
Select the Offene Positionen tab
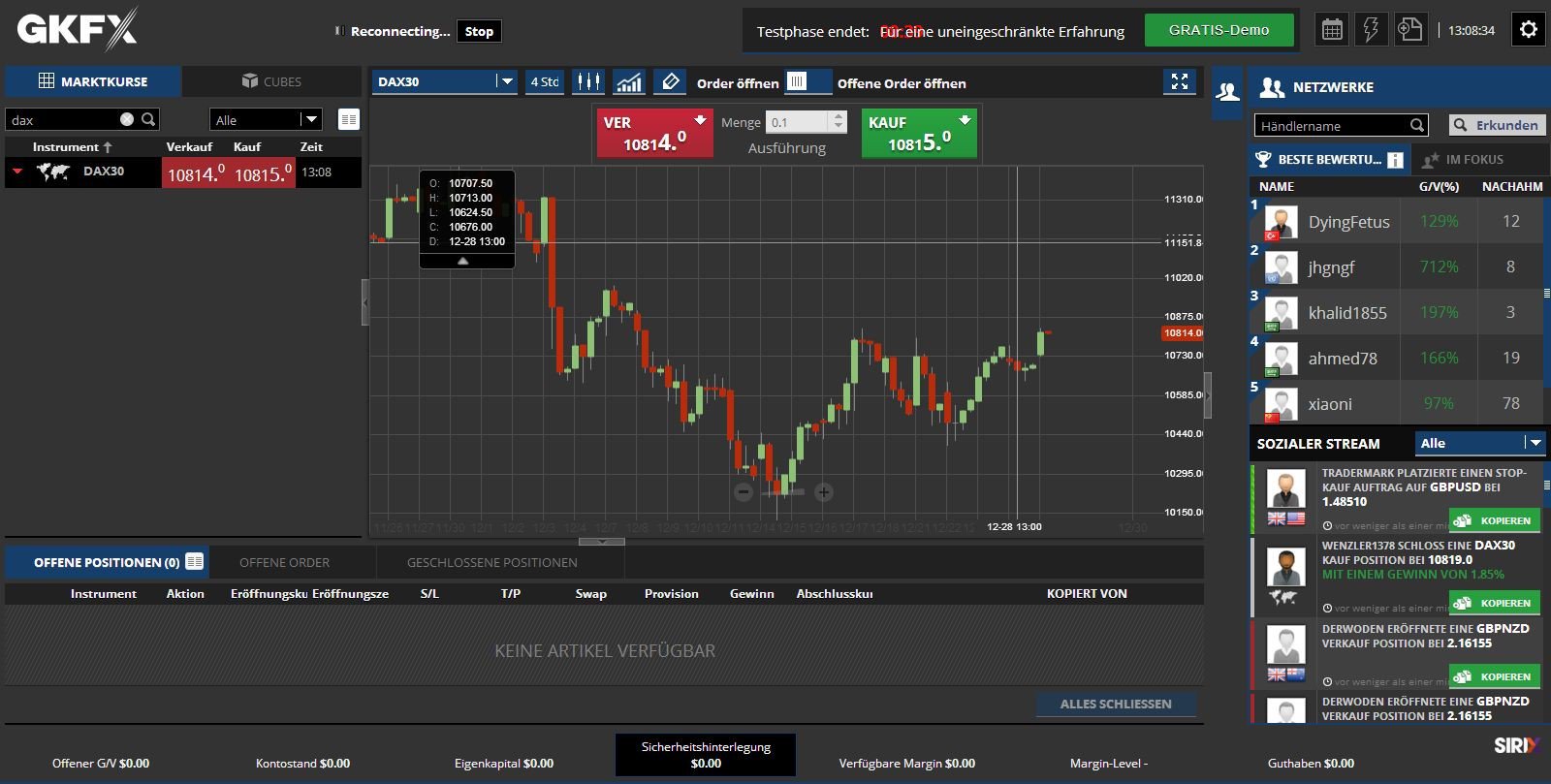[x=107, y=562]
